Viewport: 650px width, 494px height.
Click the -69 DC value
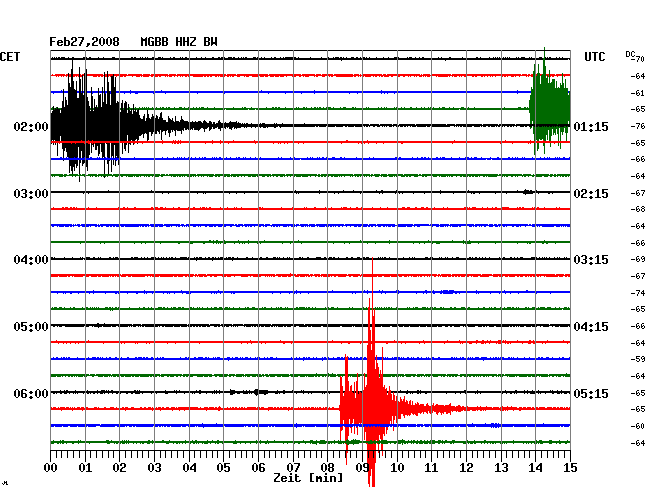coord(638,259)
